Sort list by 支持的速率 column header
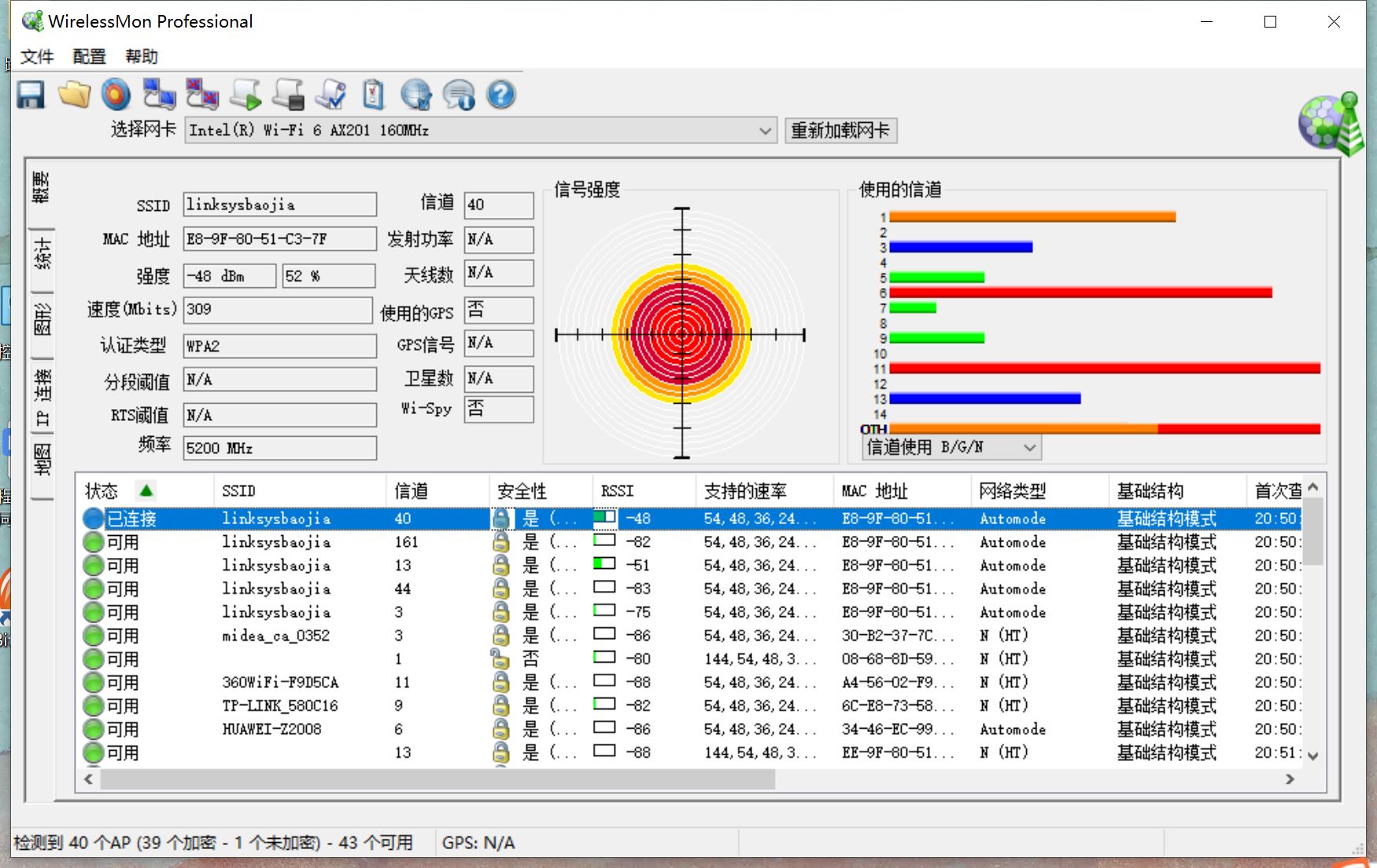This screenshot has width=1377, height=868. coord(764,491)
